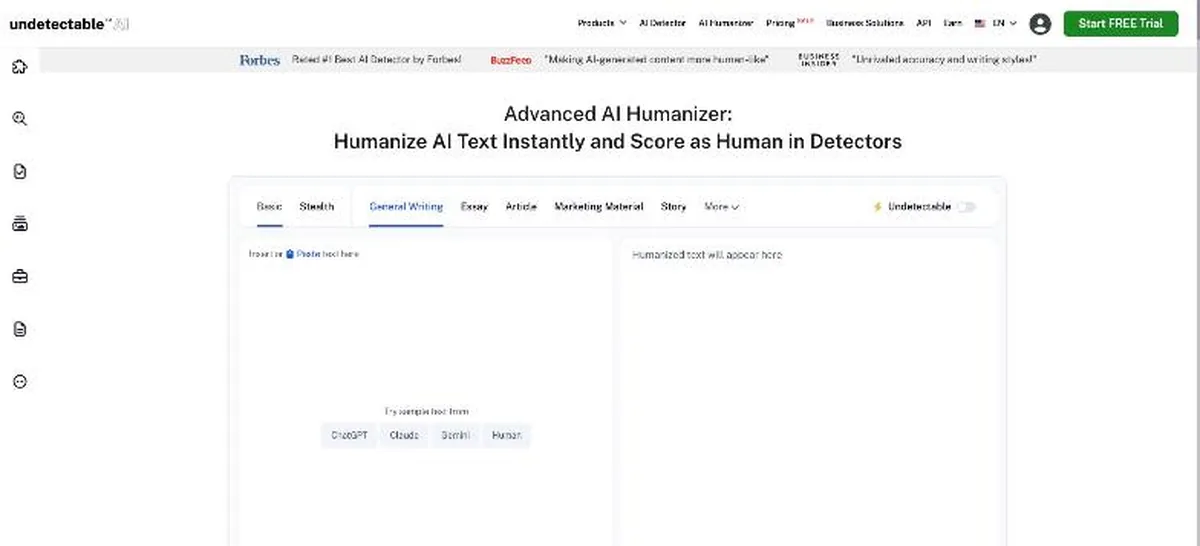The width and height of the screenshot is (1200, 546).
Task: Click the BuzzFeed logo in banner
Action: 511,60
